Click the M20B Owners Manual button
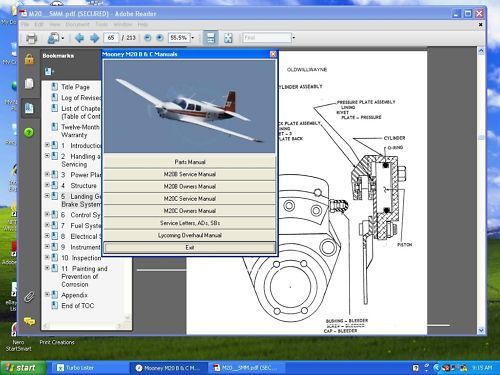This screenshot has width=500, height=375. tap(190, 187)
